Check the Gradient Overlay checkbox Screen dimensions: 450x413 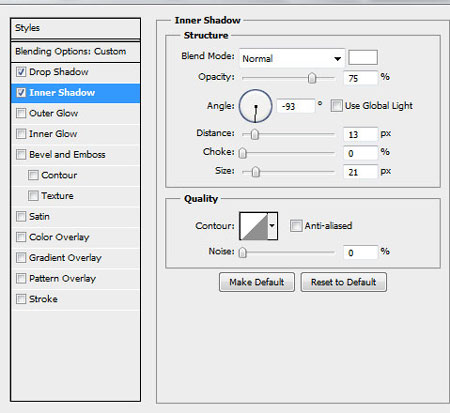pos(21,258)
